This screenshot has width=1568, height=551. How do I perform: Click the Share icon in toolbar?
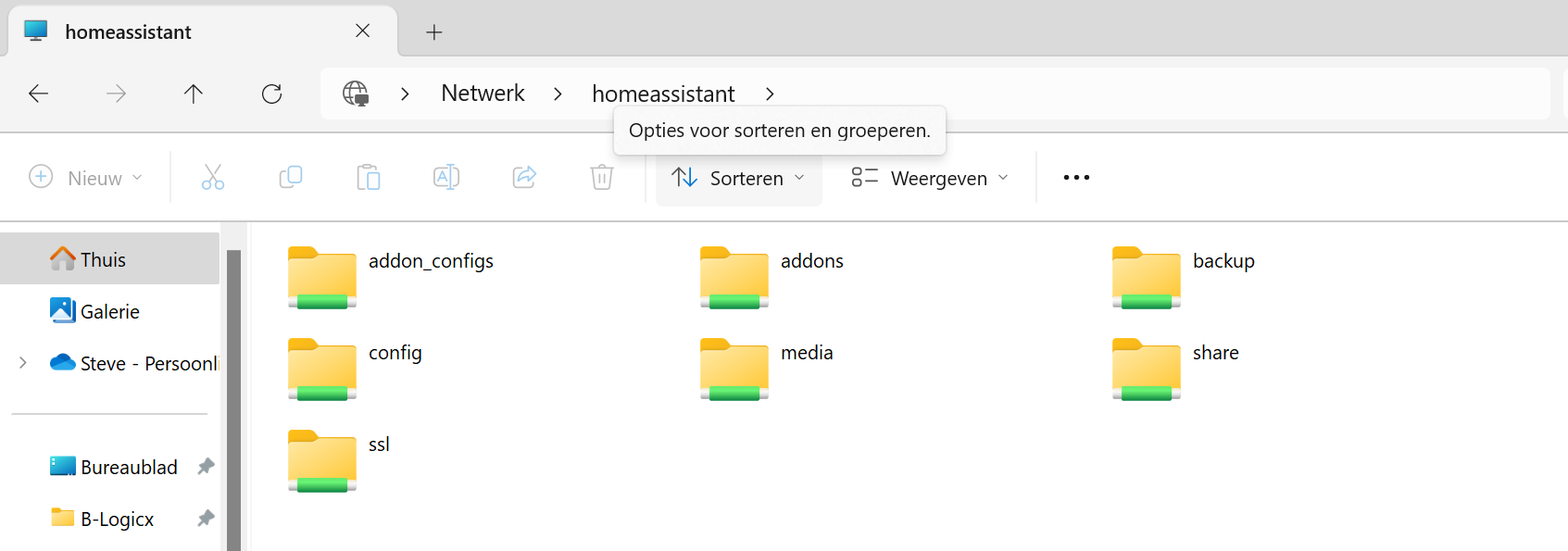(524, 177)
